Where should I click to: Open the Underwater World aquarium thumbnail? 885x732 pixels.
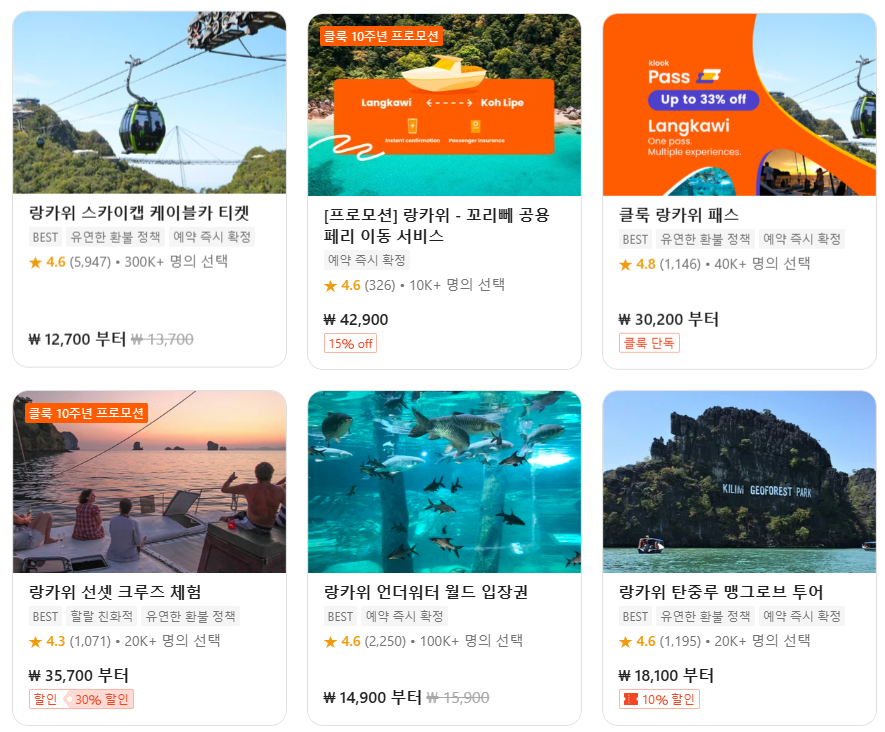(444, 481)
